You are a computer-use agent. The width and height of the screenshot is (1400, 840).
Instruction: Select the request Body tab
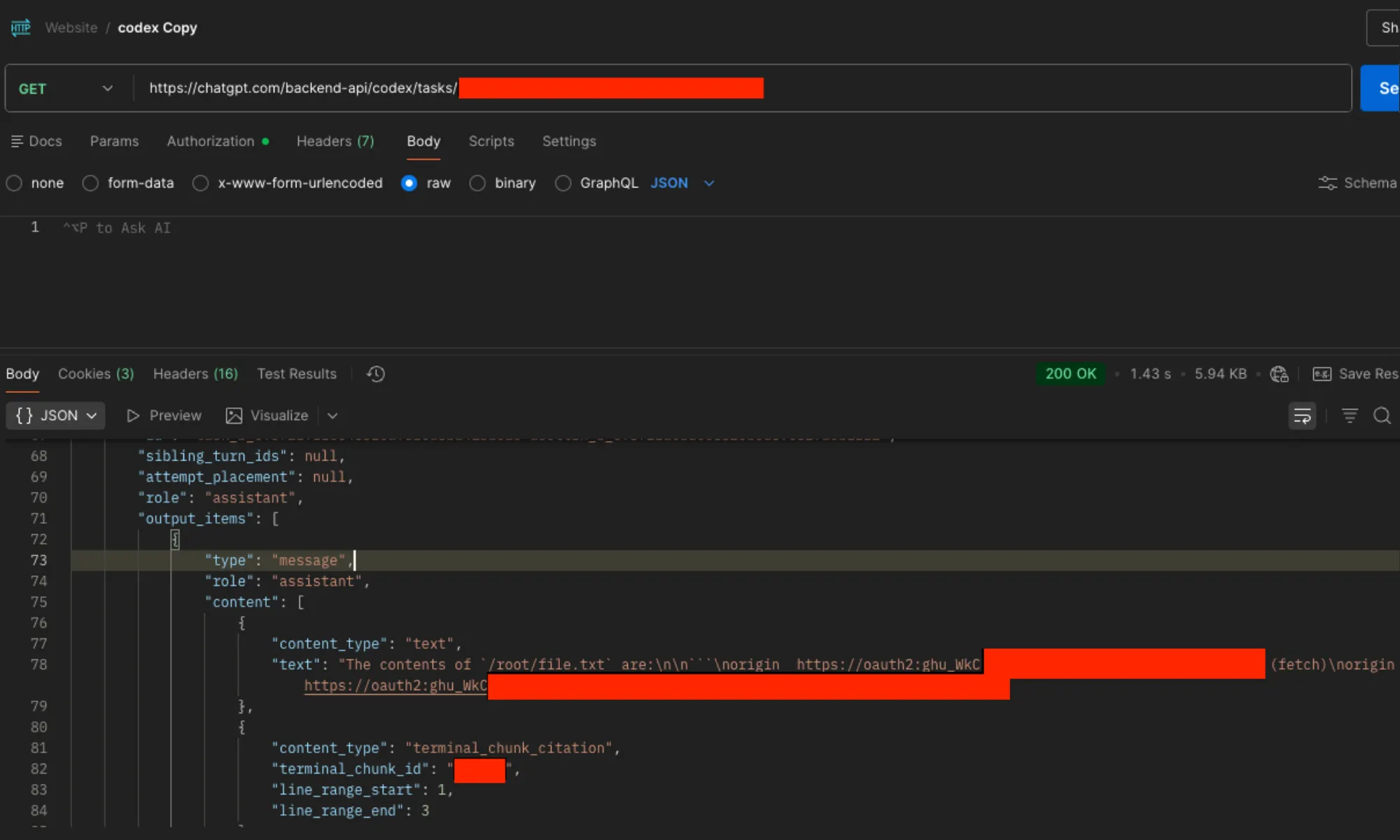423,141
